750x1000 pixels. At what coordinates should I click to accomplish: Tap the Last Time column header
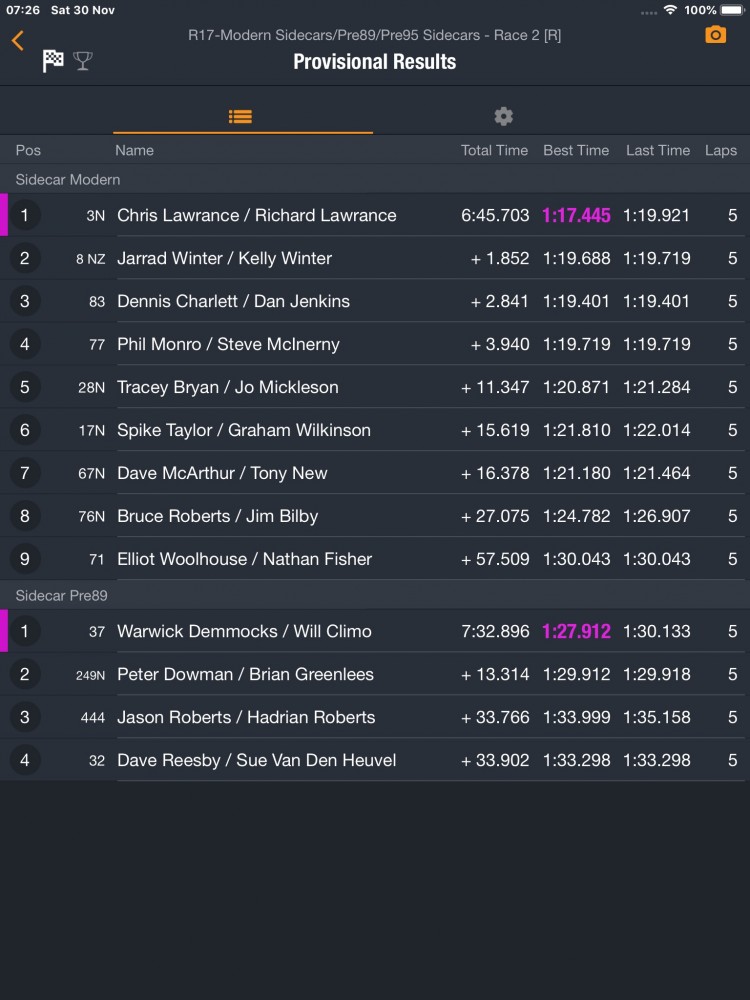tap(658, 151)
